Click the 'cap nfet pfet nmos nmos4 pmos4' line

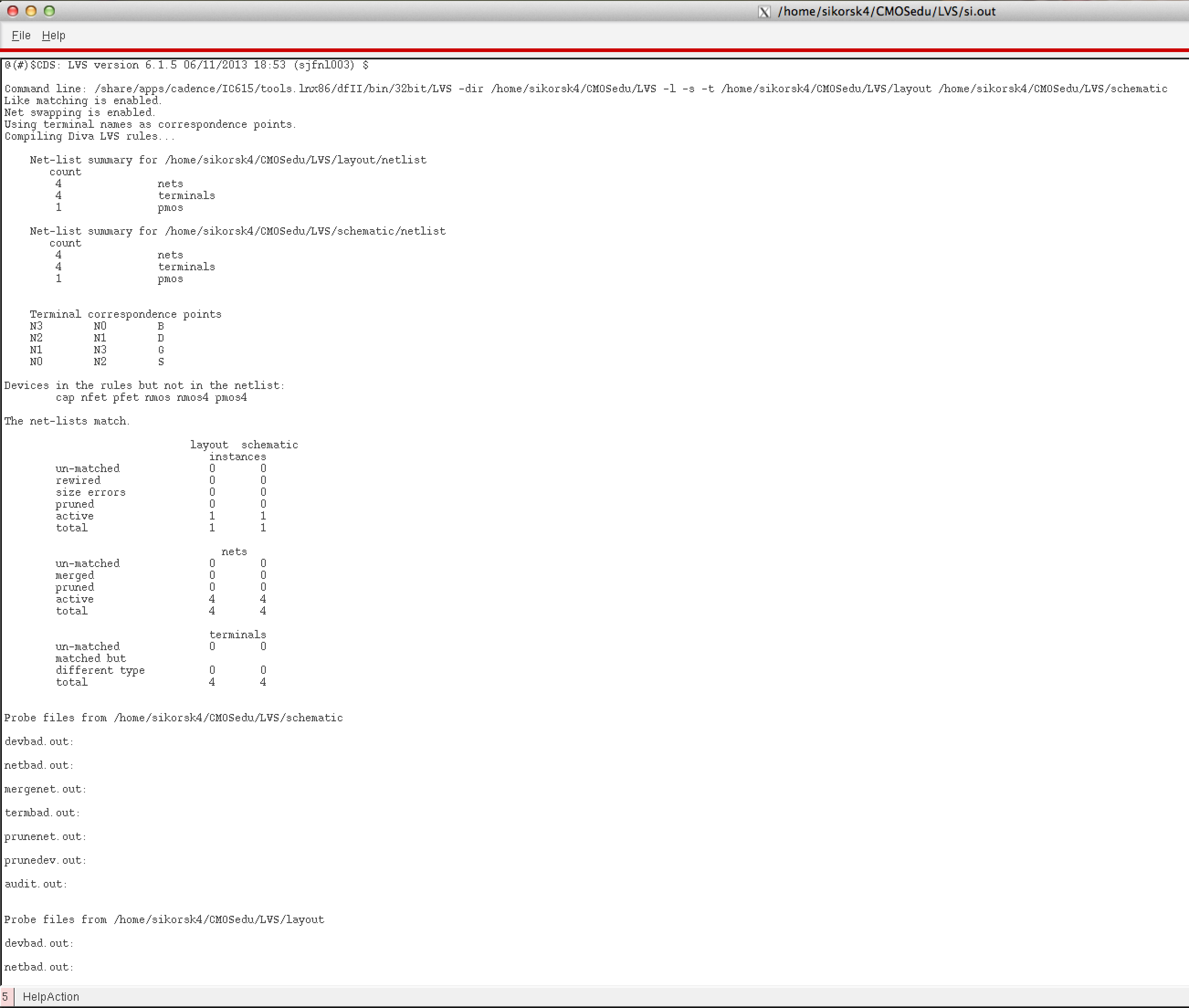(152, 398)
